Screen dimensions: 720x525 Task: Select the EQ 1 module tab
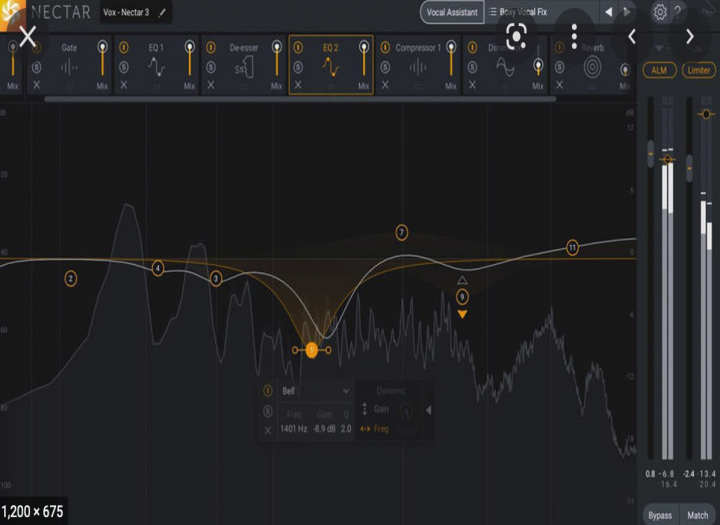point(156,64)
